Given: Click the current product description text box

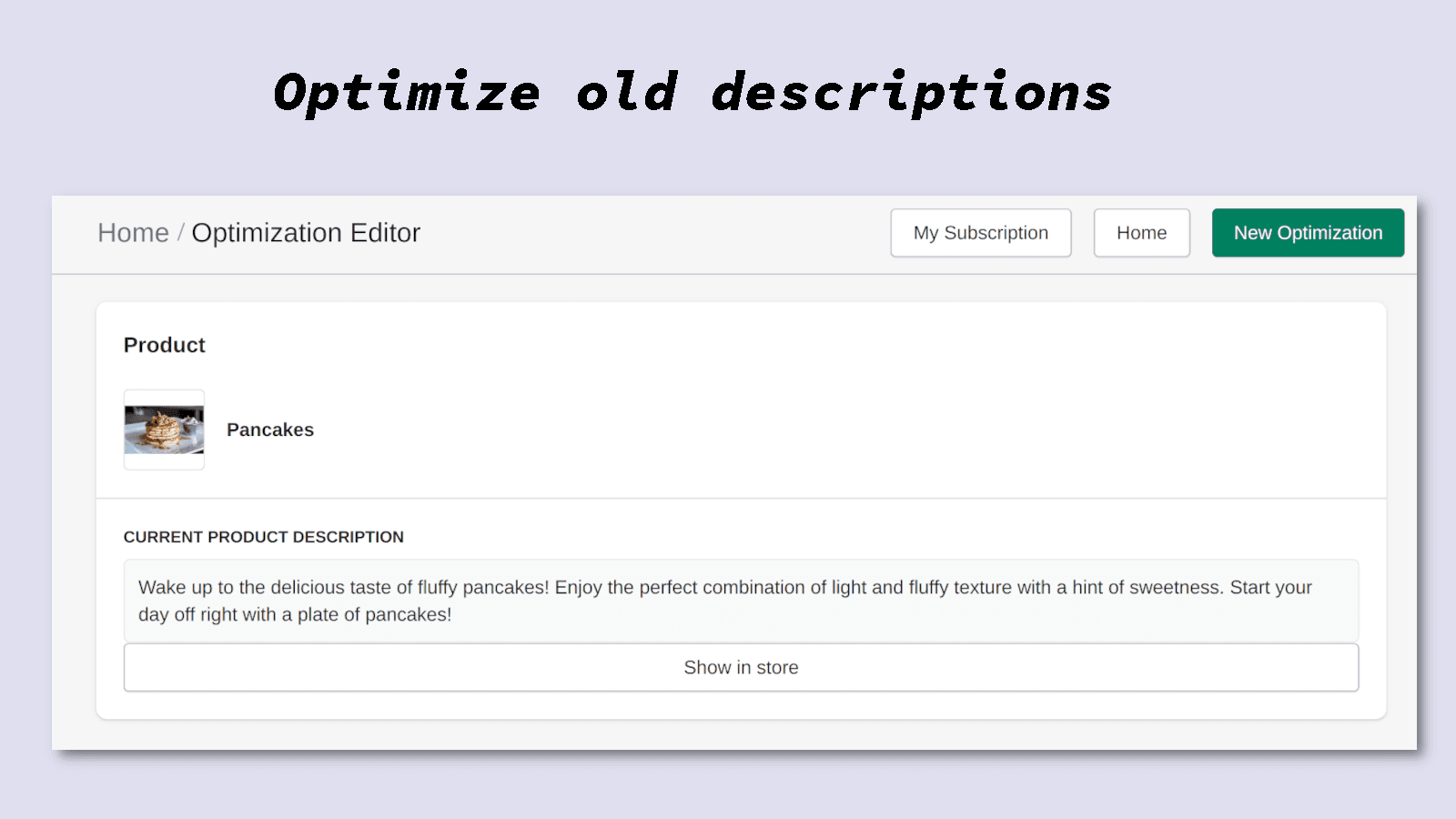Looking at the screenshot, I should [x=740, y=601].
